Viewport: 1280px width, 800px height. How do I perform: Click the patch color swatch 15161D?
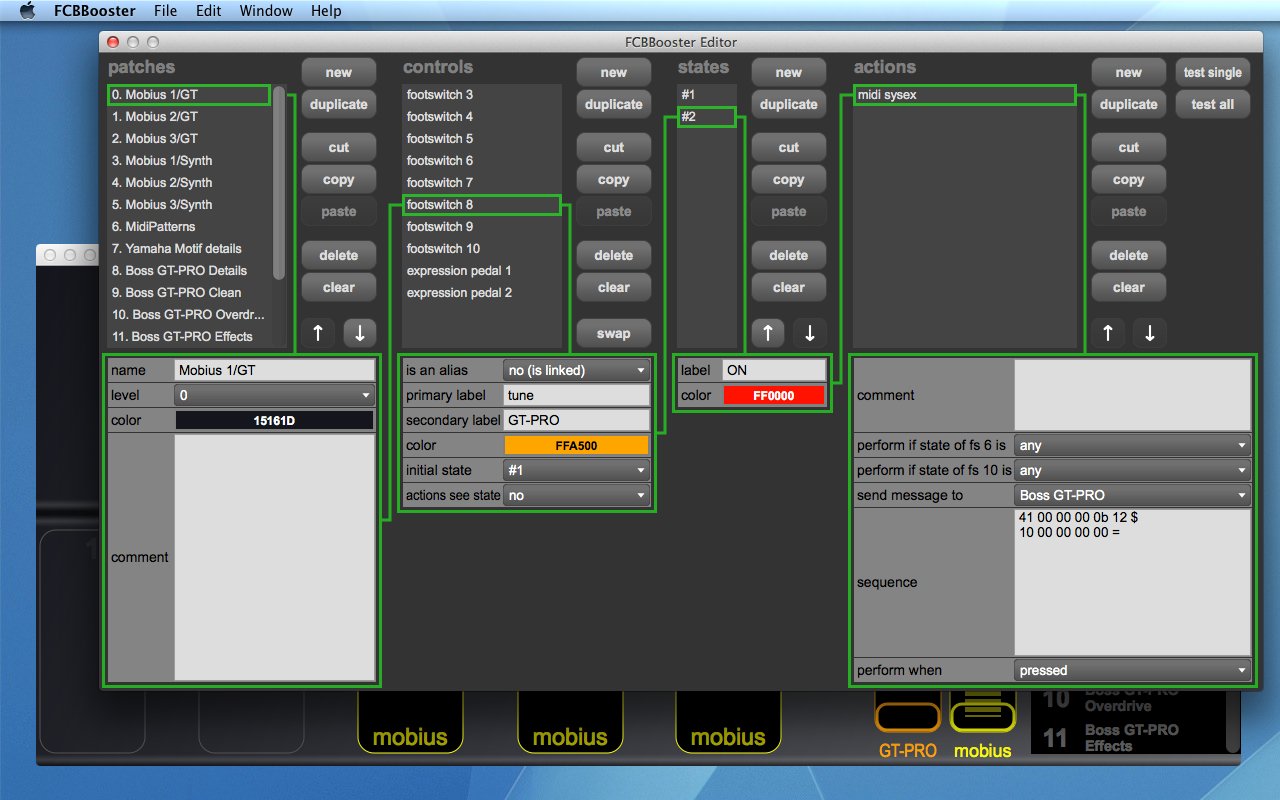coord(274,421)
